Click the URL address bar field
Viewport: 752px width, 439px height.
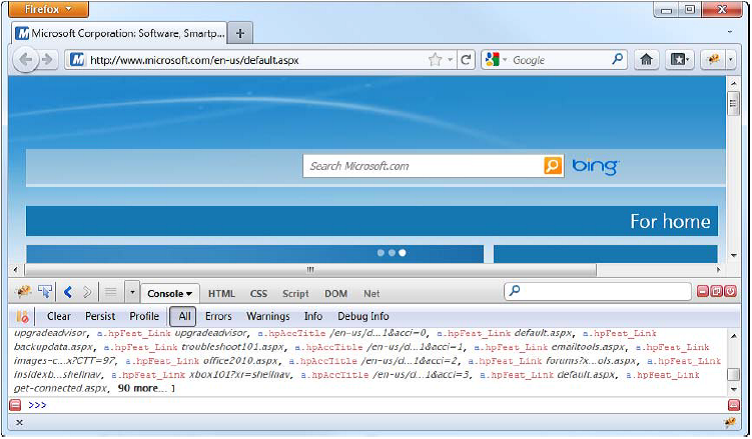pyautogui.click(x=247, y=60)
